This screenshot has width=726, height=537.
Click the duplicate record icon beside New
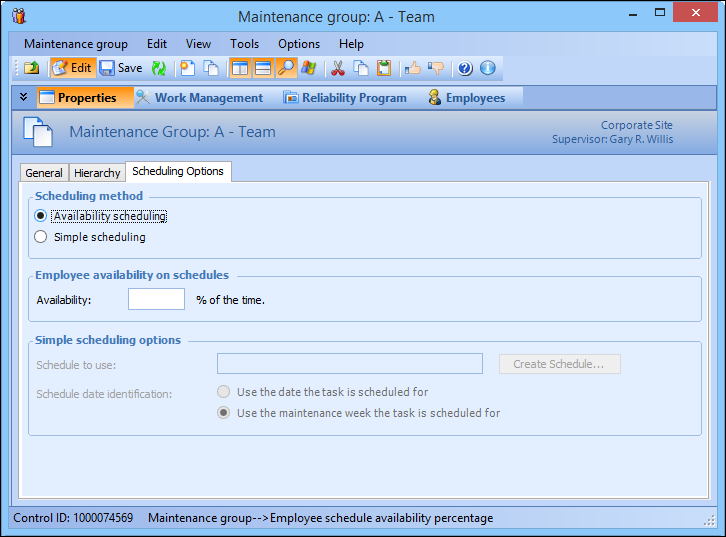[x=211, y=68]
